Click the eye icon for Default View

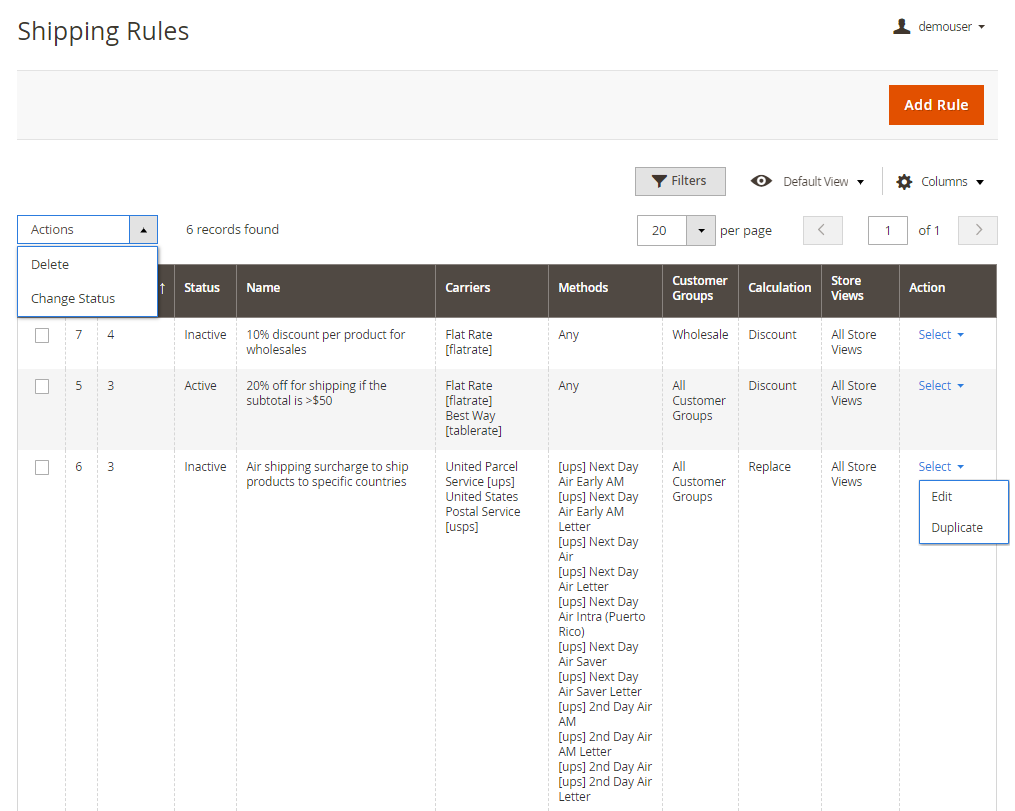click(761, 181)
